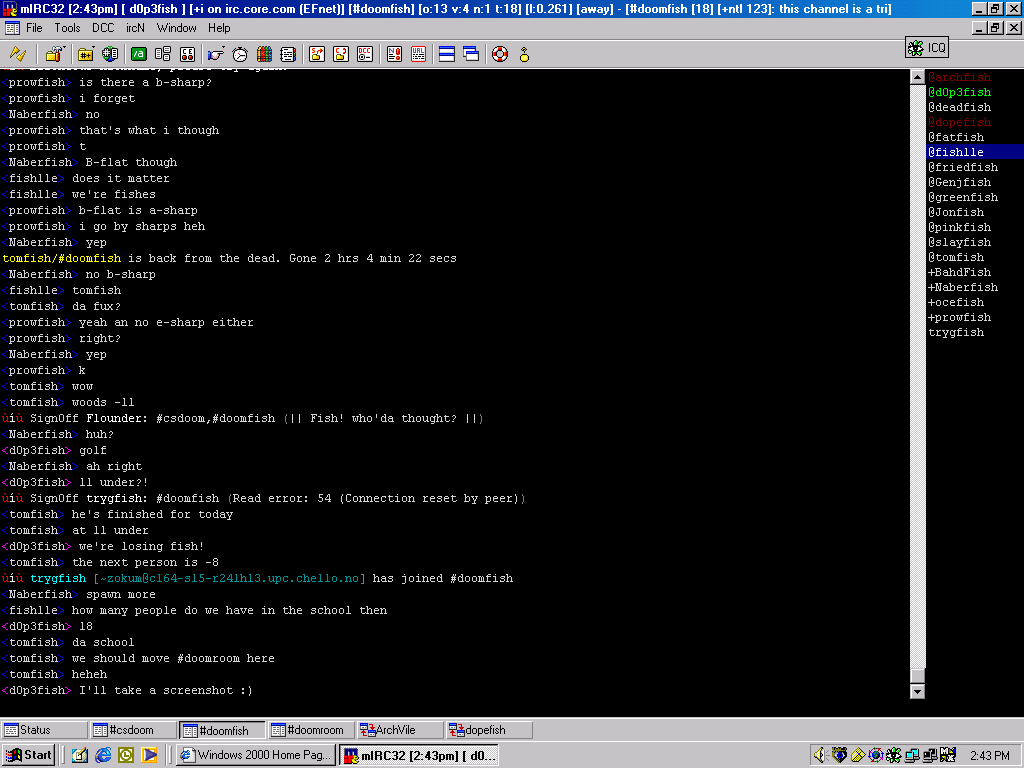Open Internet Explorer from quick launch
Viewport: 1024px width, 768px height.
(103, 755)
